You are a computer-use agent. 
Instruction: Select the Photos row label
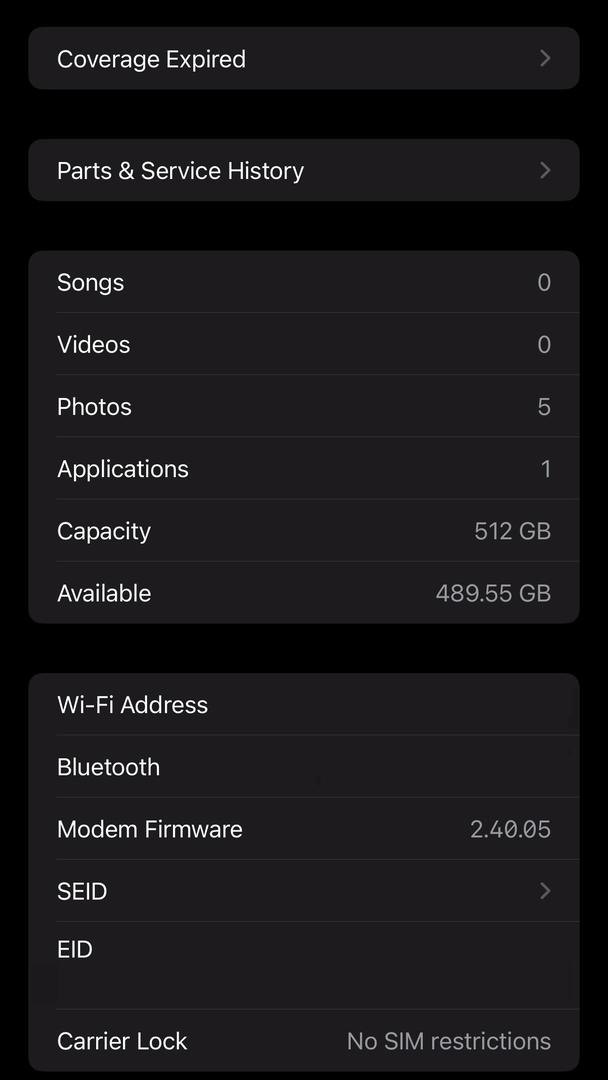point(94,407)
